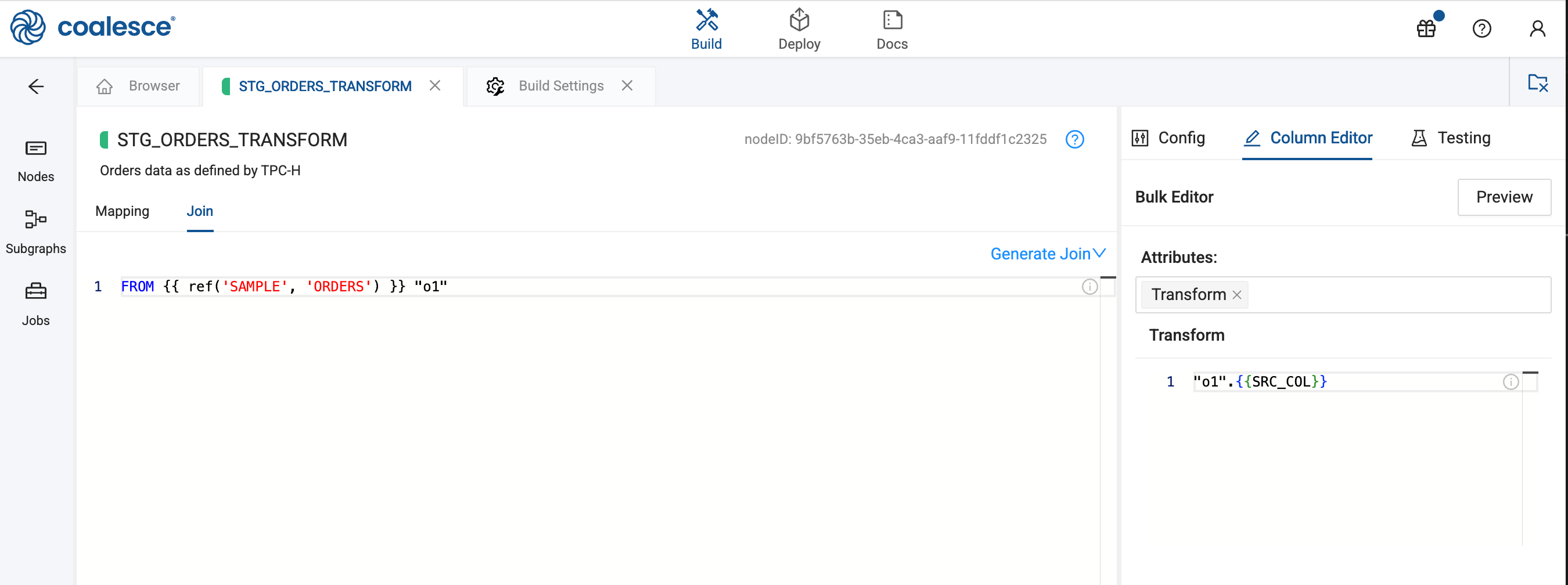Switch to the Build Settings tab
Viewport: 1568px width, 585px height.
point(560,86)
